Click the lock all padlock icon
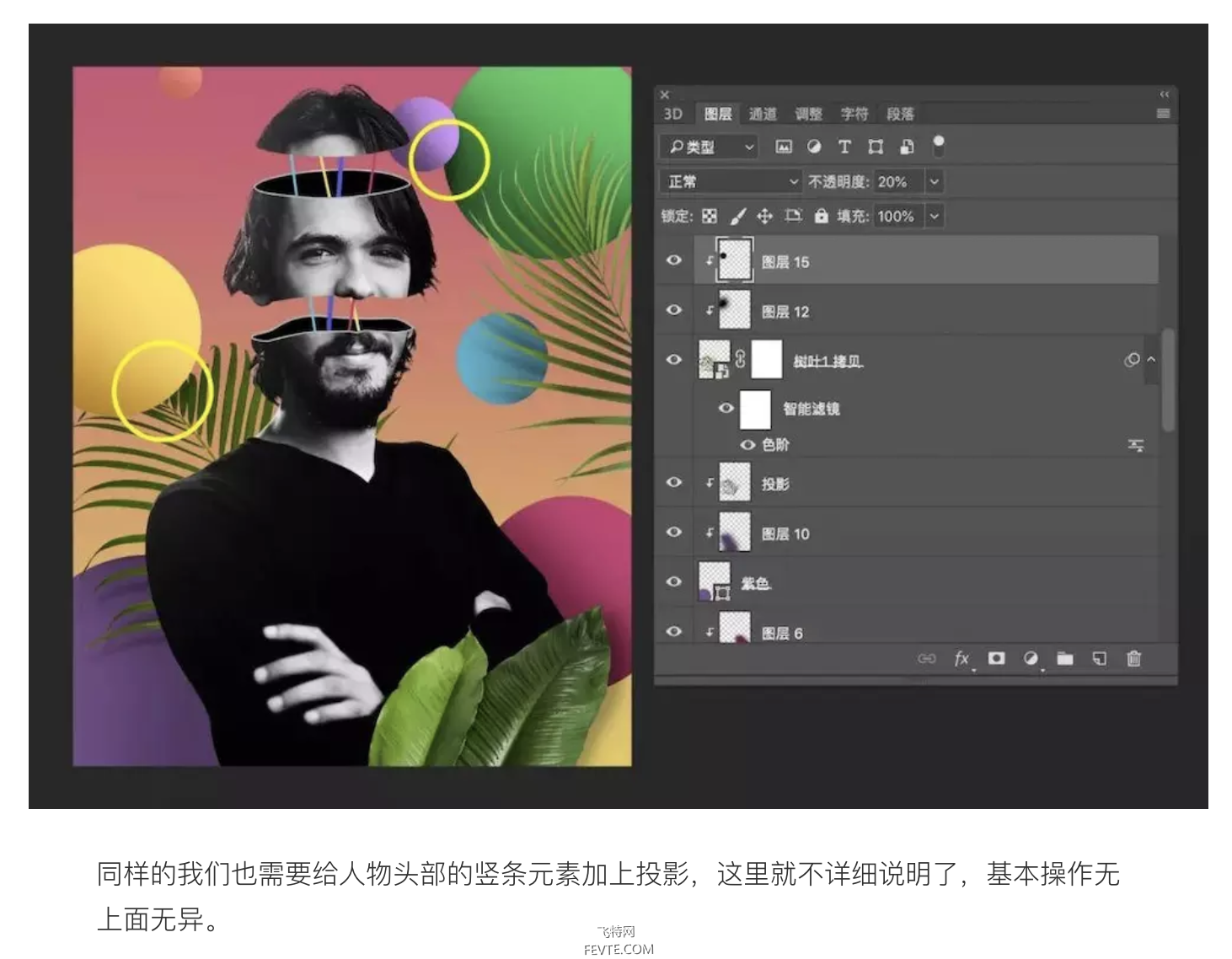 coord(821,217)
